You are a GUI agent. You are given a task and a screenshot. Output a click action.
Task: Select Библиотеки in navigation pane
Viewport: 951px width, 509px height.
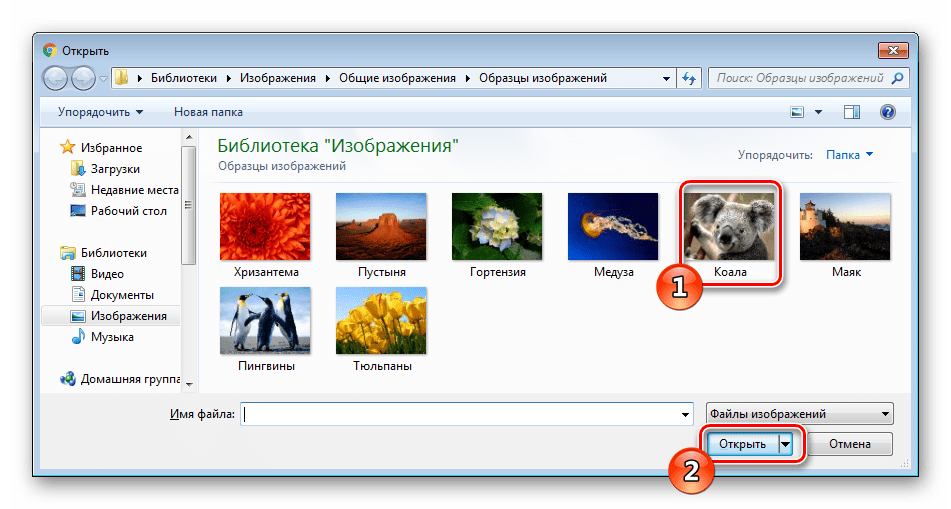(114, 252)
